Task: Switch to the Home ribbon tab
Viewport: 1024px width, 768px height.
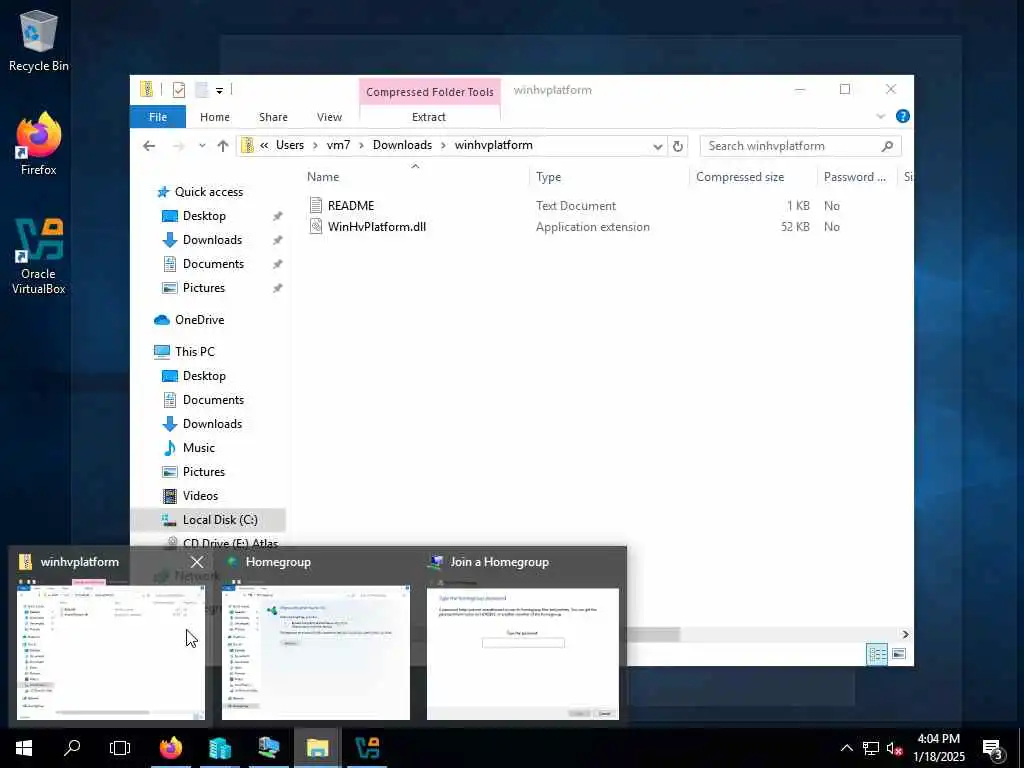Action: click(x=215, y=117)
